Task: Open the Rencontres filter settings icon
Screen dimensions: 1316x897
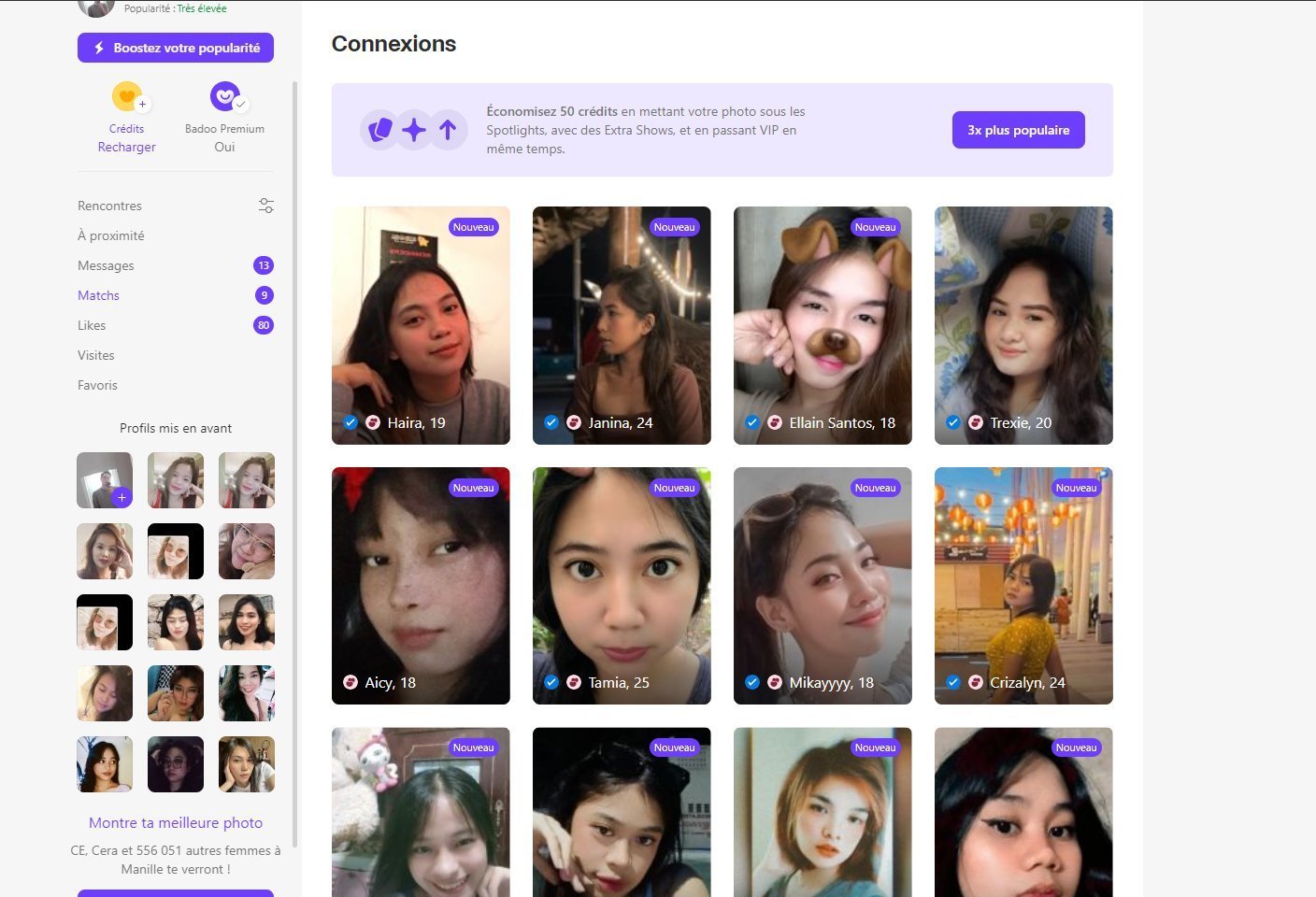Action: pyautogui.click(x=266, y=206)
